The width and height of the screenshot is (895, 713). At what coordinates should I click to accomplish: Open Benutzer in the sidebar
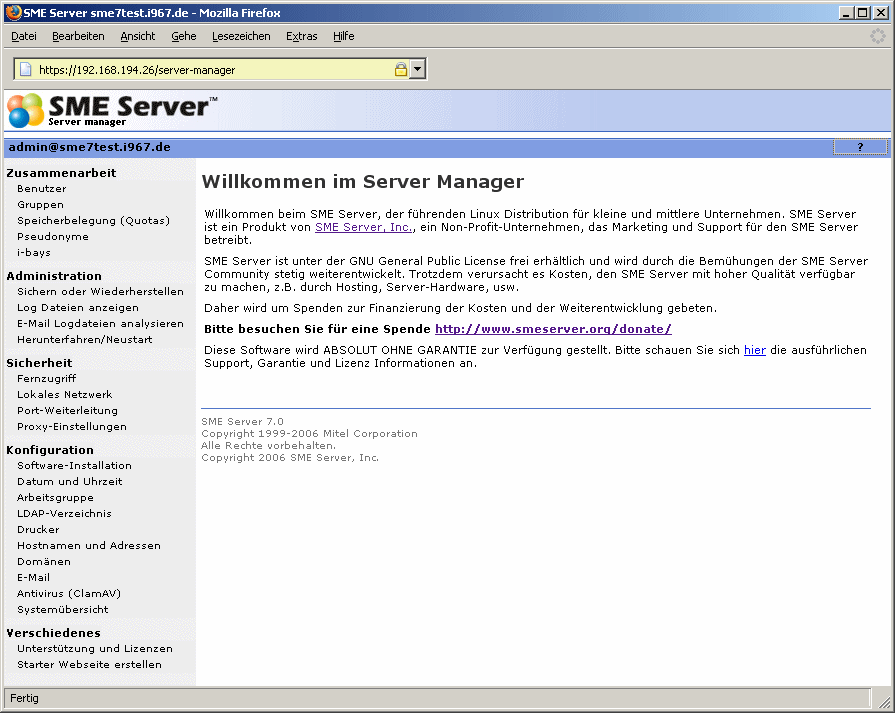pyautogui.click(x=42, y=188)
